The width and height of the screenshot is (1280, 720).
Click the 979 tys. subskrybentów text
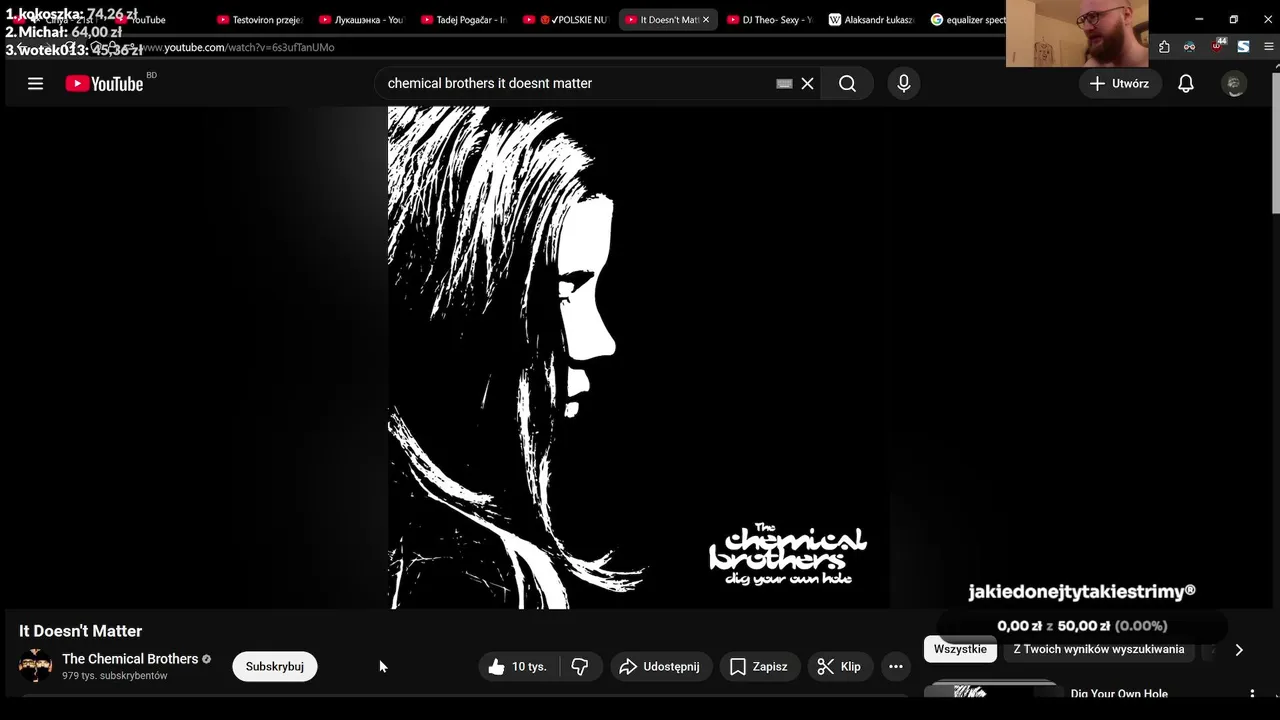(x=115, y=676)
